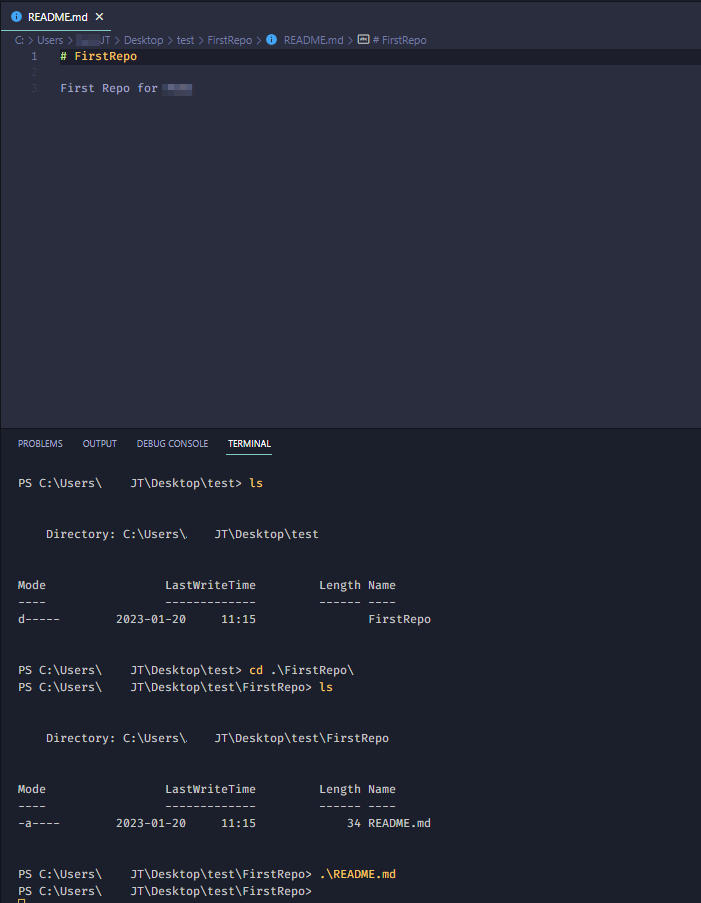Switch to the OUTPUT panel tab
This screenshot has height=903, width=701.
click(100, 443)
